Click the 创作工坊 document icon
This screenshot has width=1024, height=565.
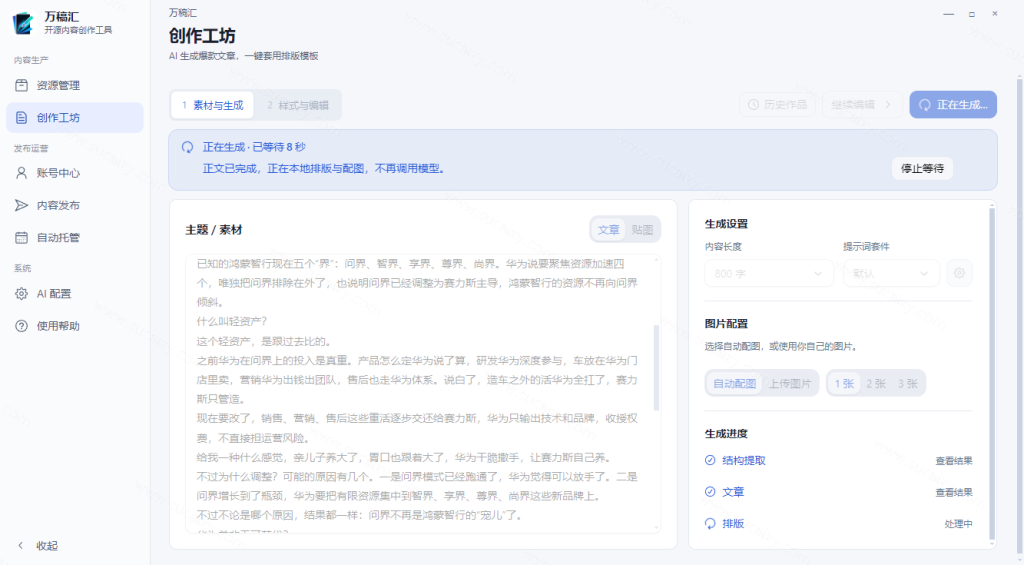(x=22, y=118)
